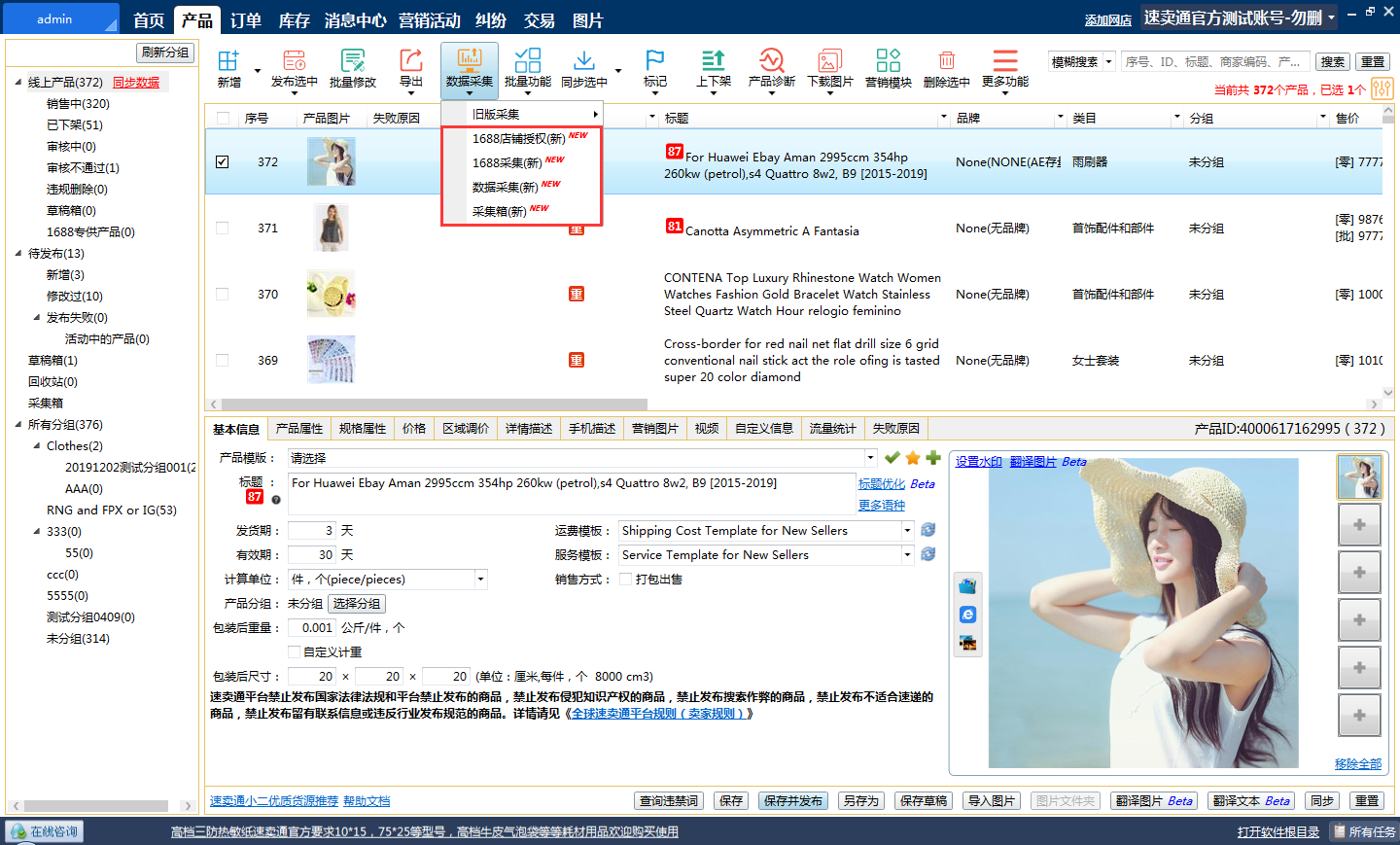Click the 批量修改 batch edit icon
1400x845 pixels.
pos(353,60)
